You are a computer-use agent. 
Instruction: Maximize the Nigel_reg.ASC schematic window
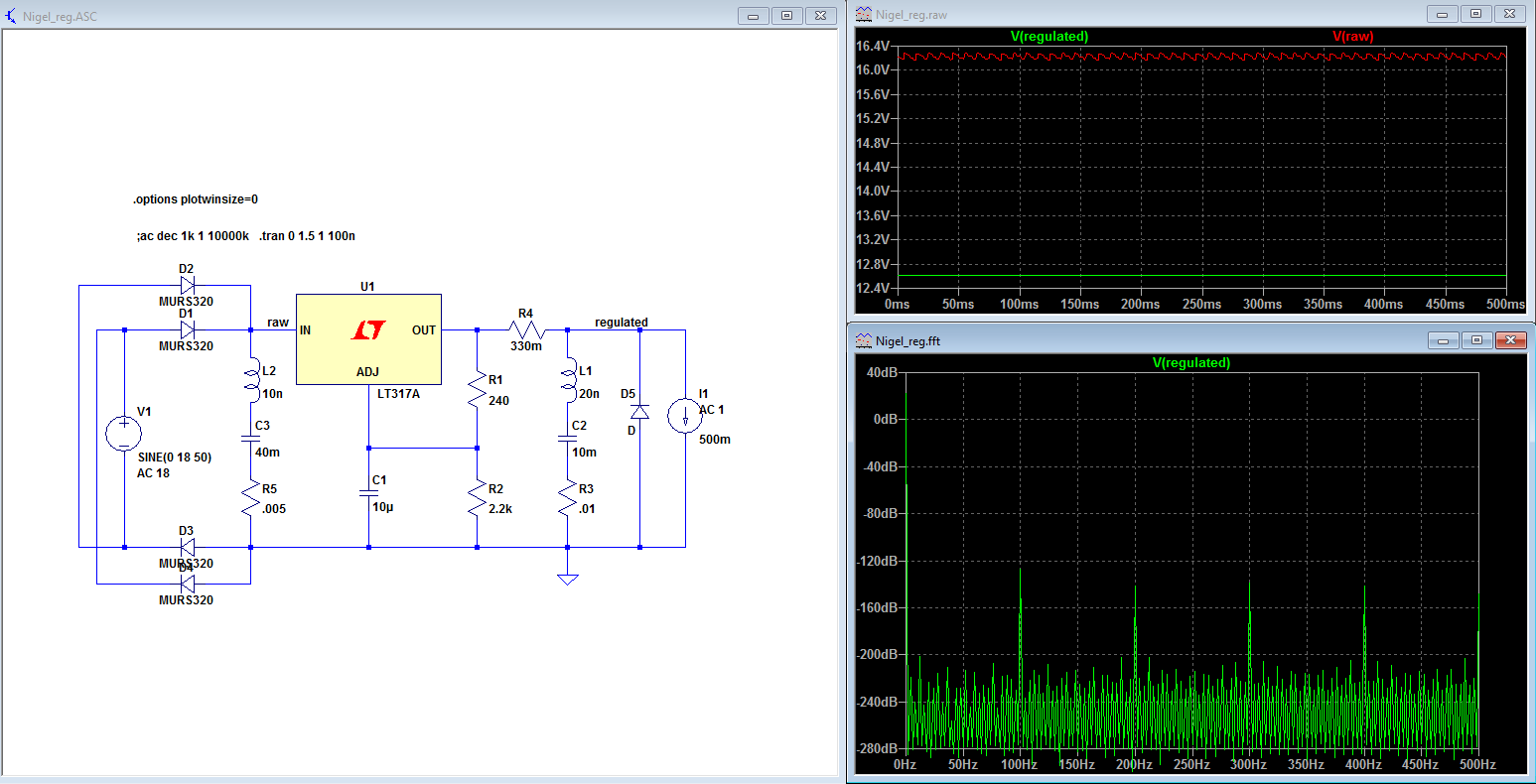[x=786, y=16]
